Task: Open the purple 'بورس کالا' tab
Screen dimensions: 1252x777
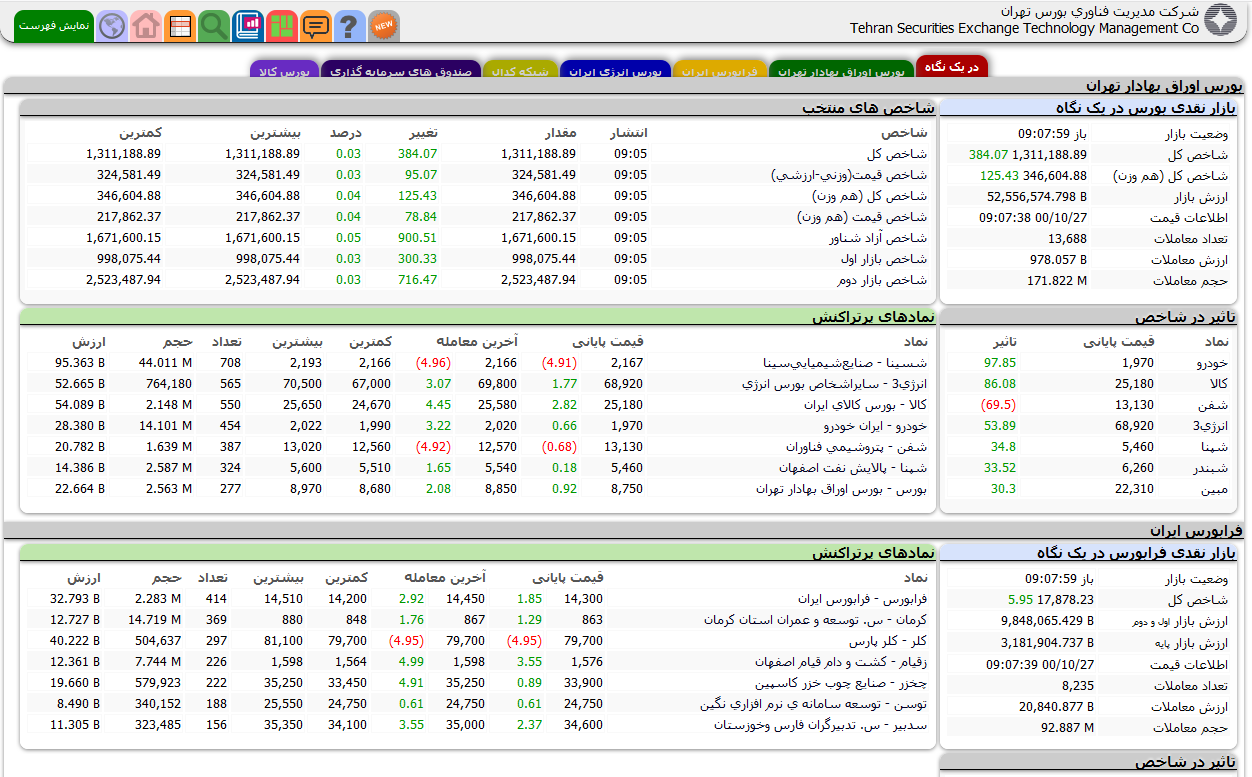Action: tap(284, 71)
